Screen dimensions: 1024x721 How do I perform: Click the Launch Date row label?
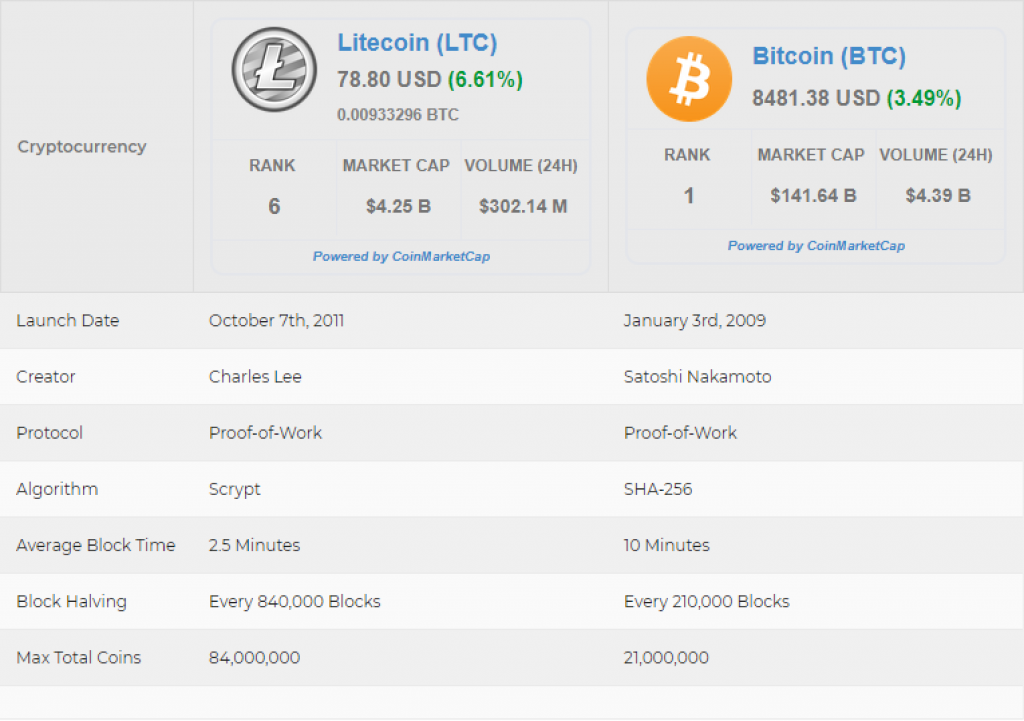68,321
